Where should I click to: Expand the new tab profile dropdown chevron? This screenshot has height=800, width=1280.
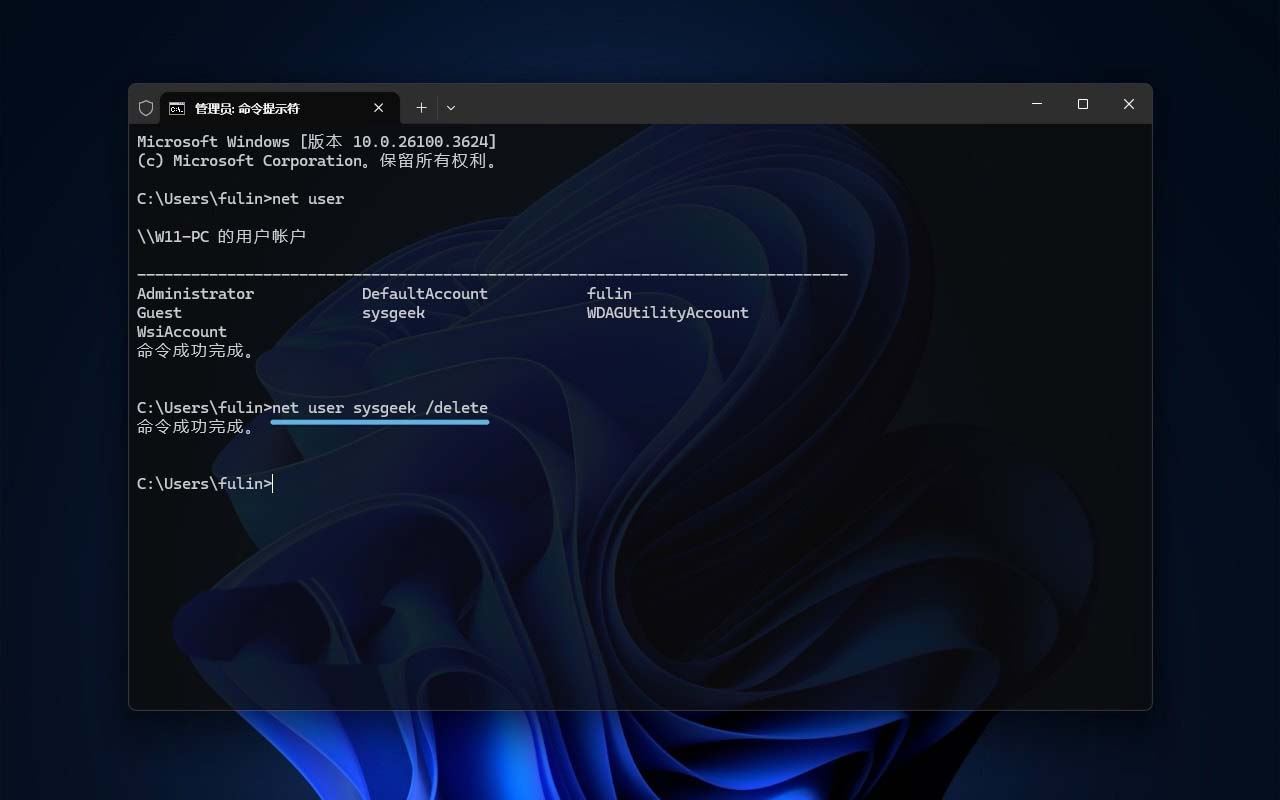coord(451,108)
